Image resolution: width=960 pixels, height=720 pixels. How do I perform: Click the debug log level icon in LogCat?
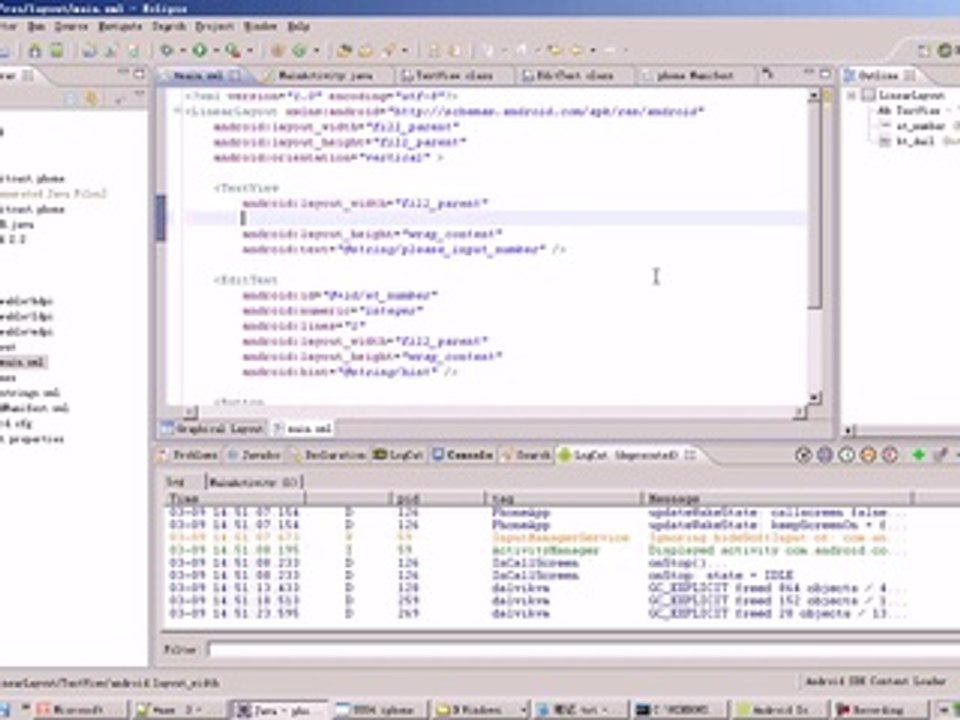click(x=825, y=455)
